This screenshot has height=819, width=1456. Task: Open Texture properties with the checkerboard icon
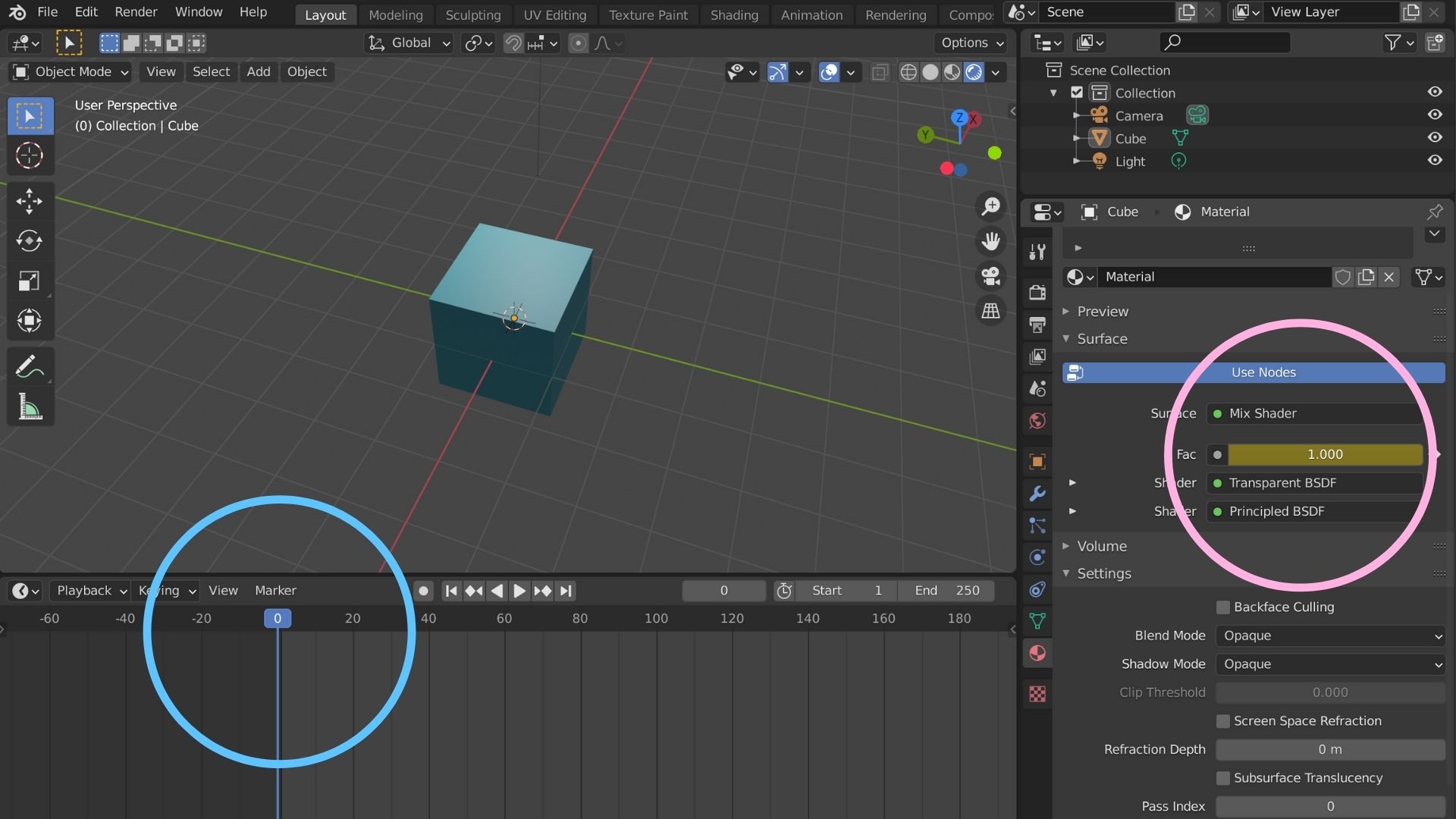coord(1037,693)
